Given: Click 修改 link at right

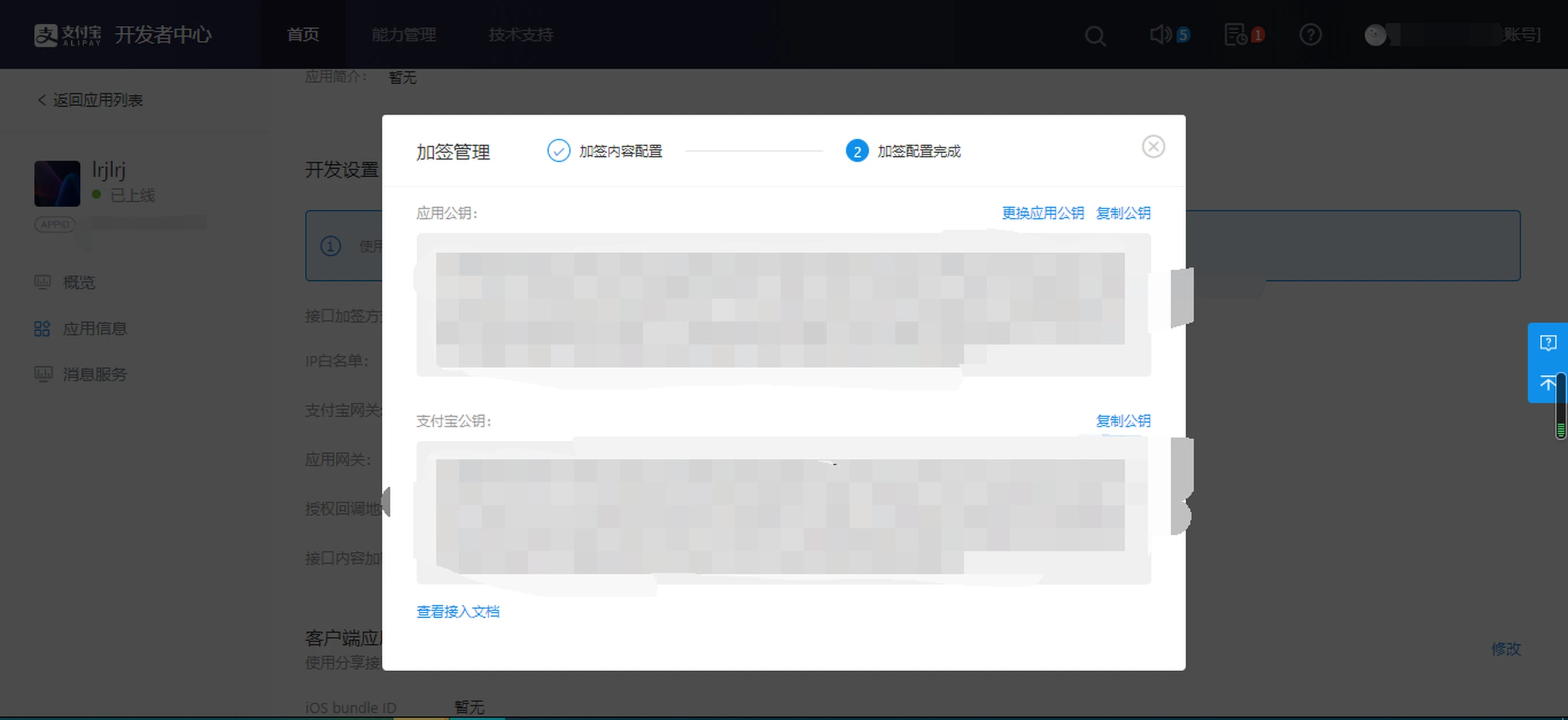Looking at the screenshot, I should click(x=1505, y=649).
